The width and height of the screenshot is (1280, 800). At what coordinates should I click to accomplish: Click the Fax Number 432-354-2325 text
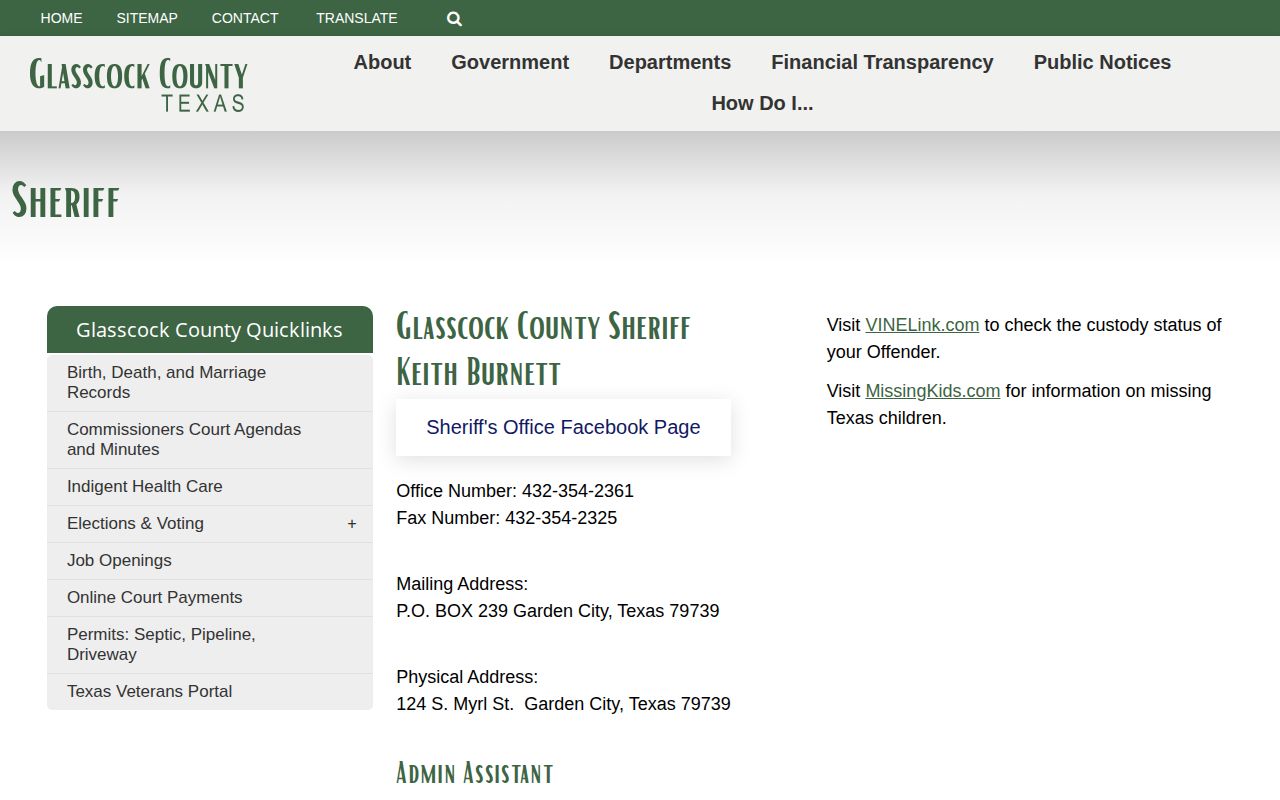507,518
